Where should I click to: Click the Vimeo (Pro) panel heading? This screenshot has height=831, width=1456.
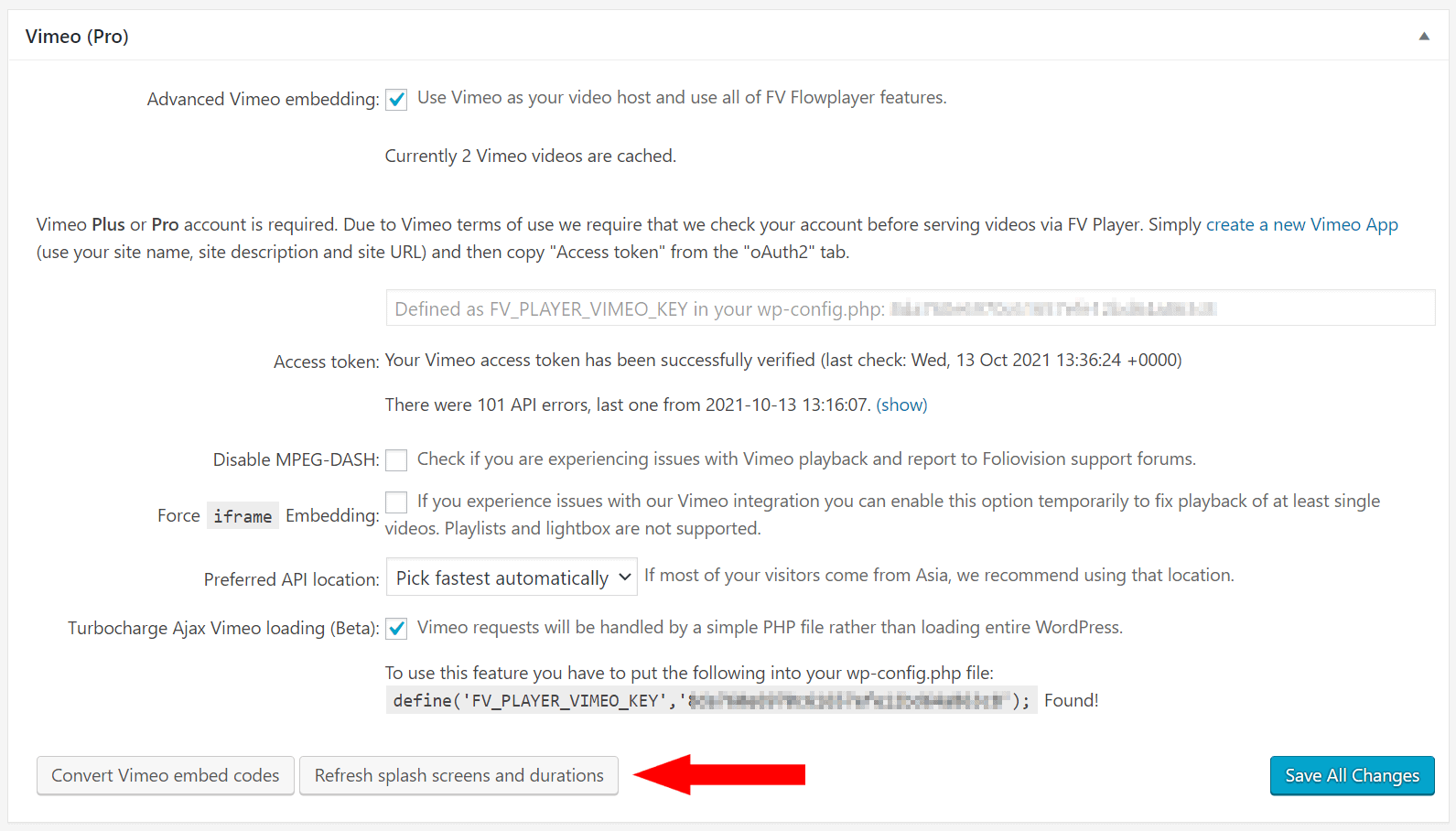point(77,37)
